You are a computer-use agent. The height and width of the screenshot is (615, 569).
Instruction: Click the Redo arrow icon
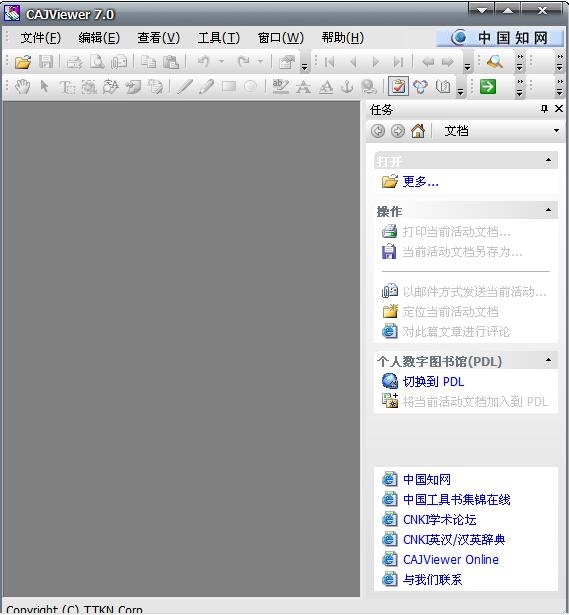(244, 61)
